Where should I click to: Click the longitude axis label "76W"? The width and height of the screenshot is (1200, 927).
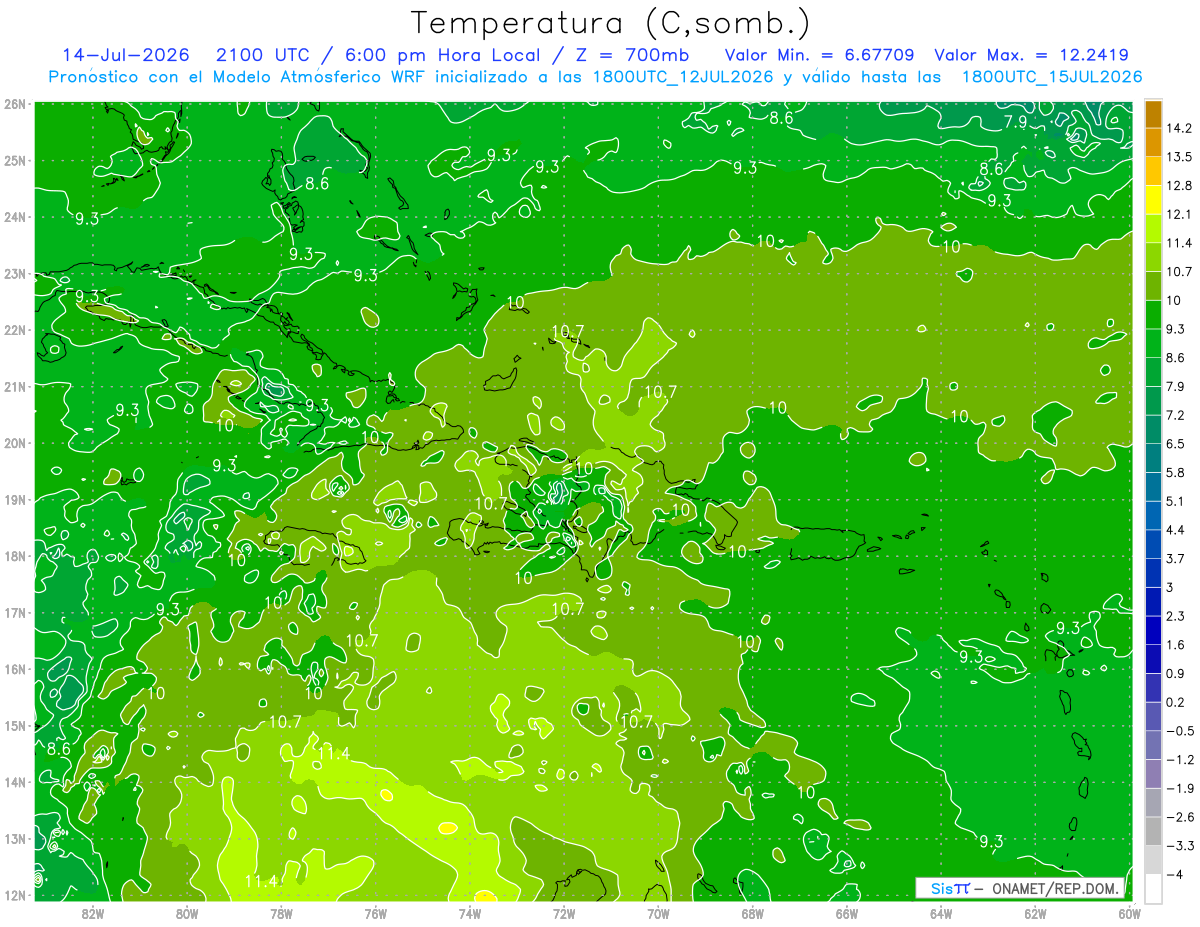376,913
